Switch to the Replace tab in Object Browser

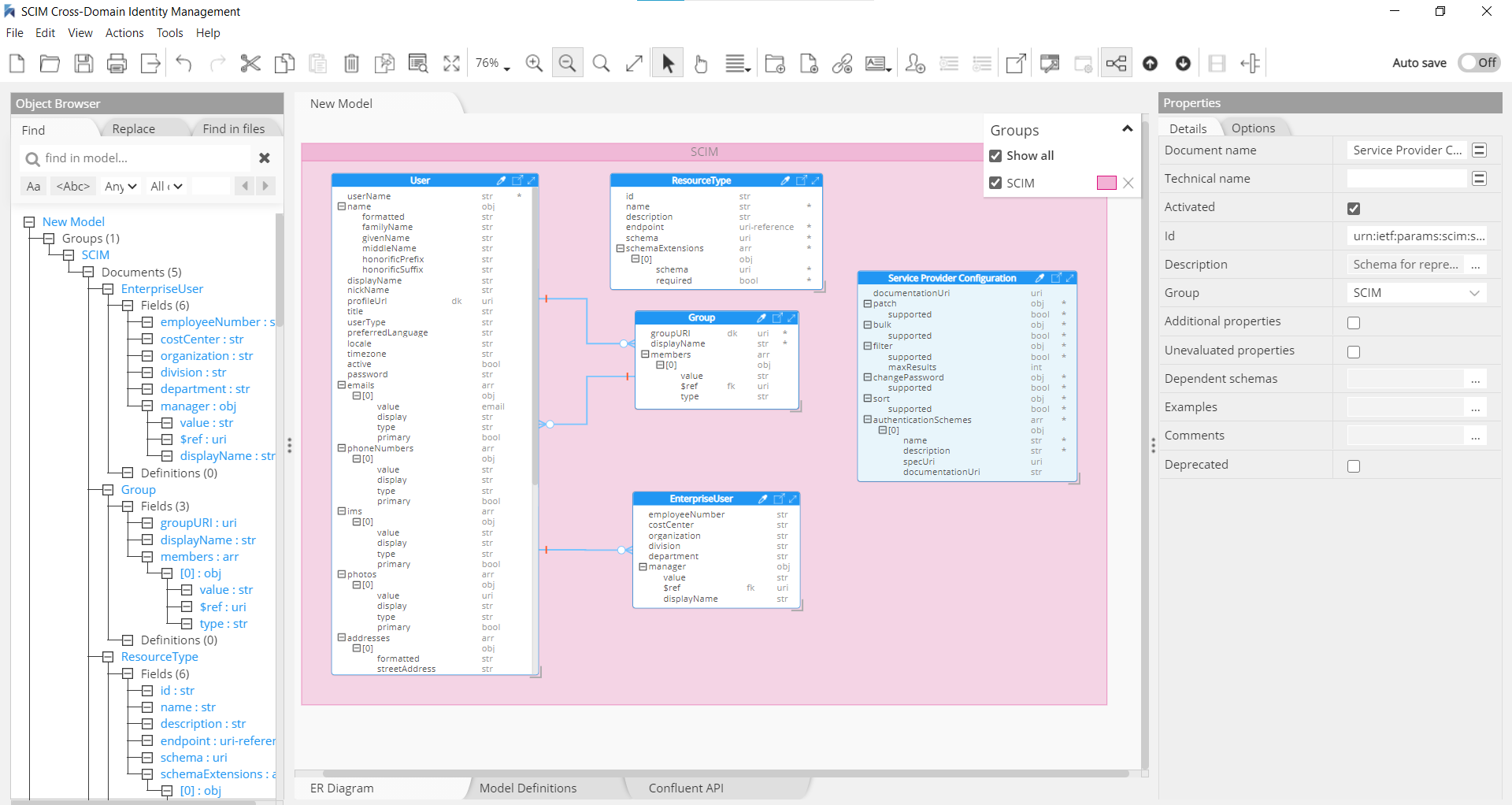(132, 128)
